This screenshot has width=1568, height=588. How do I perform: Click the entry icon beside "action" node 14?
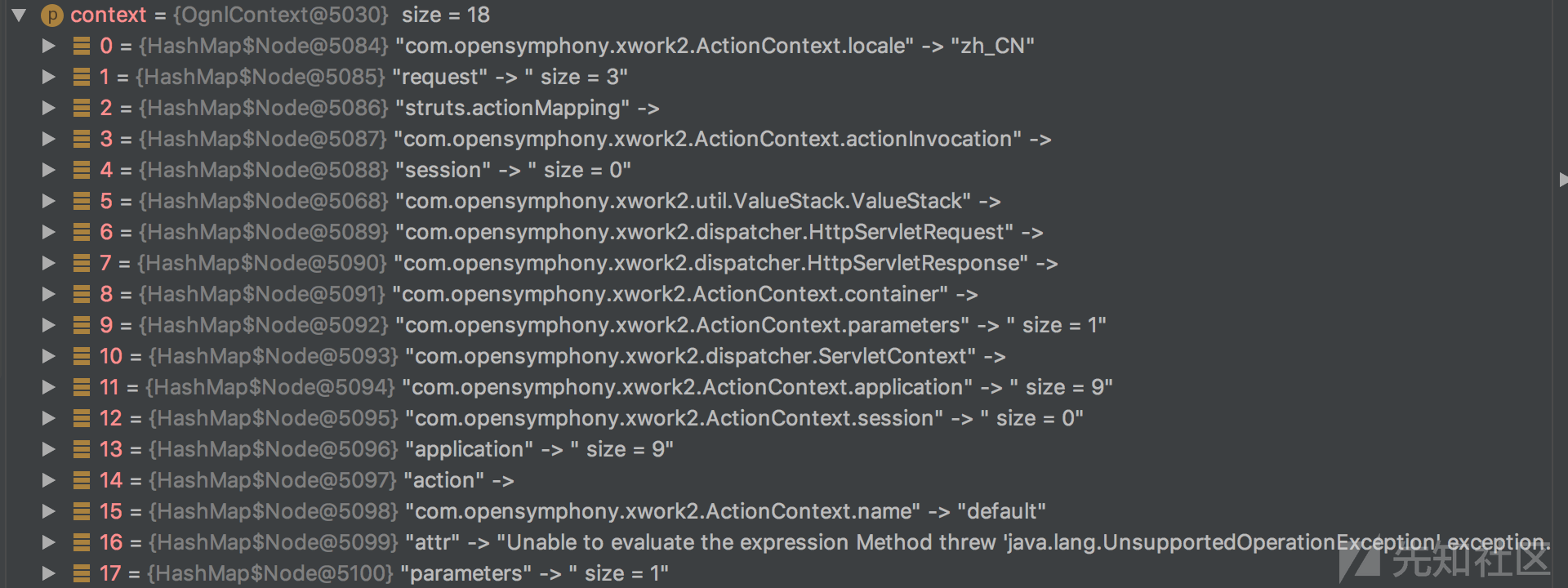82,480
